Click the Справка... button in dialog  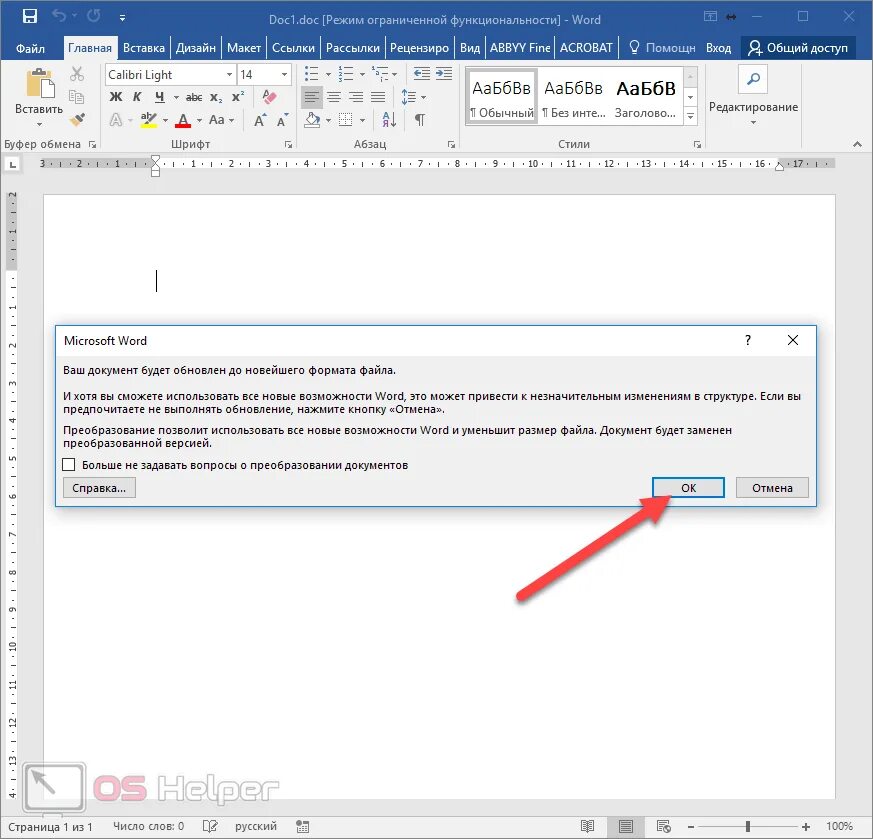(x=99, y=488)
